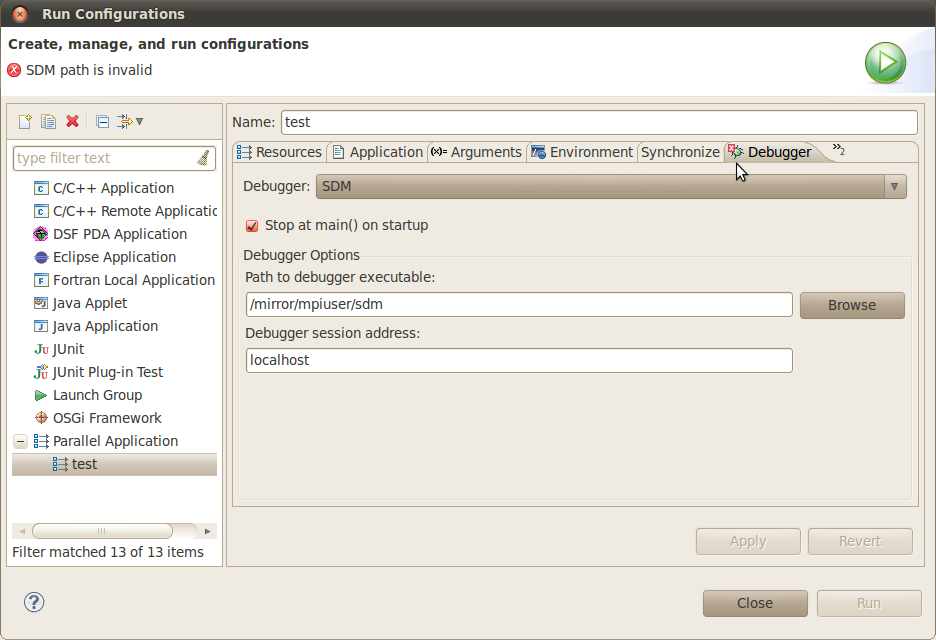936x640 pixels.
Task: Select Fortran Local Application tree item
Action: 134,280
